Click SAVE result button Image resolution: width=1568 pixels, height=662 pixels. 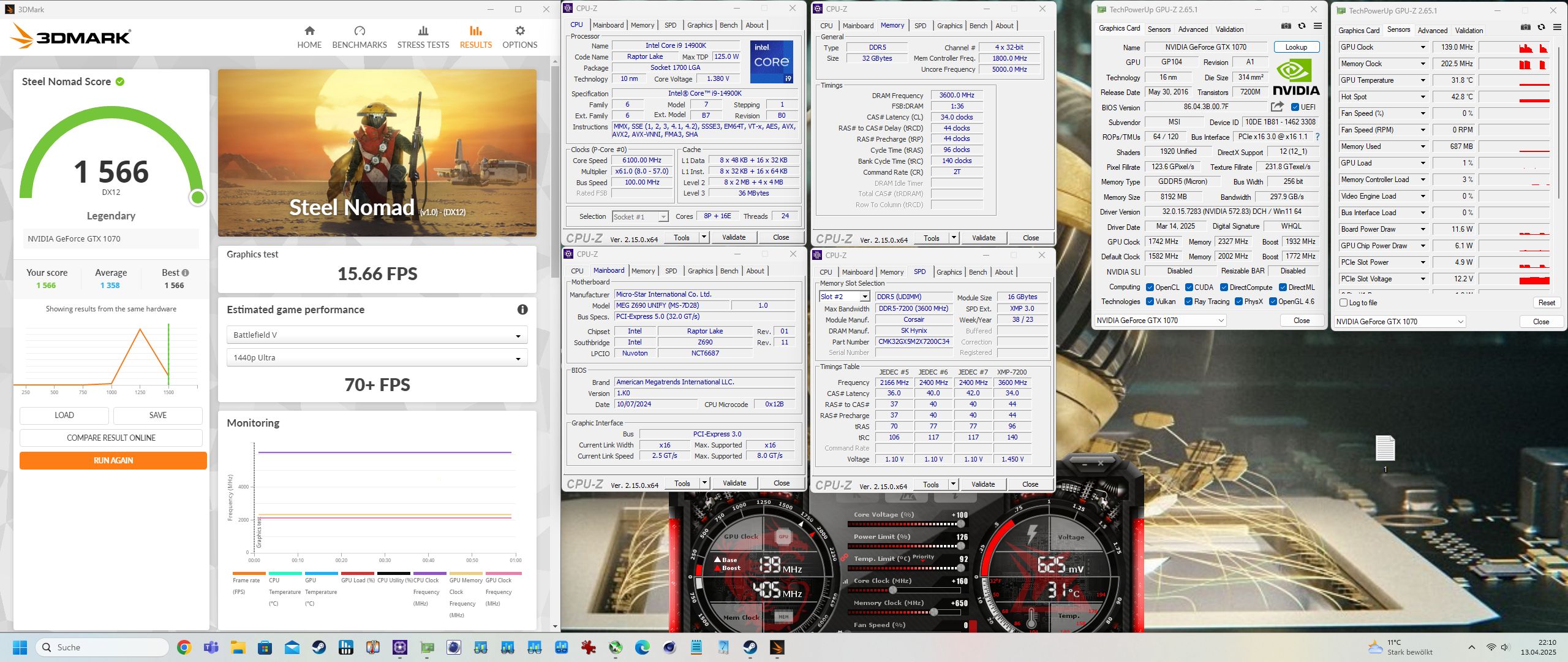158,415
